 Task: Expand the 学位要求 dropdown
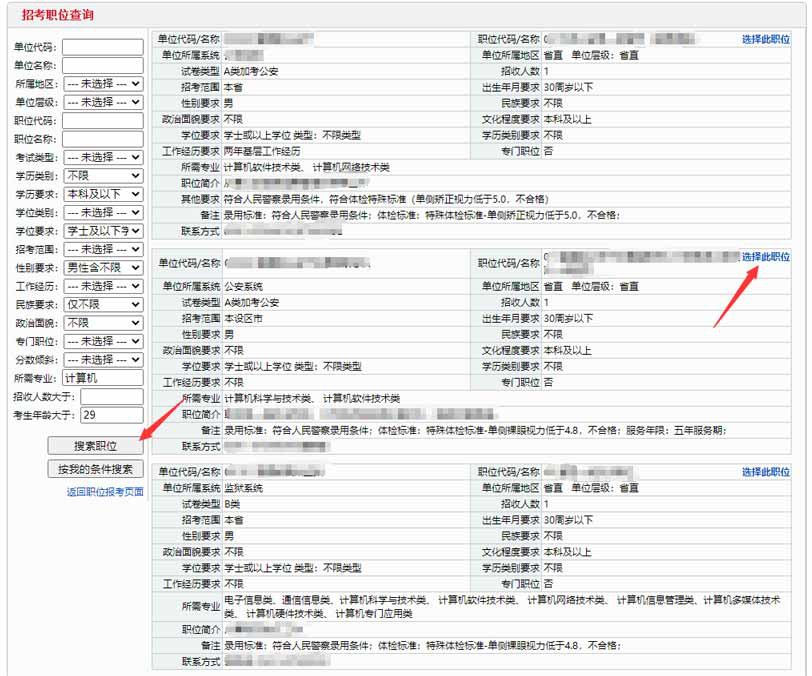(x=103, y=231)
